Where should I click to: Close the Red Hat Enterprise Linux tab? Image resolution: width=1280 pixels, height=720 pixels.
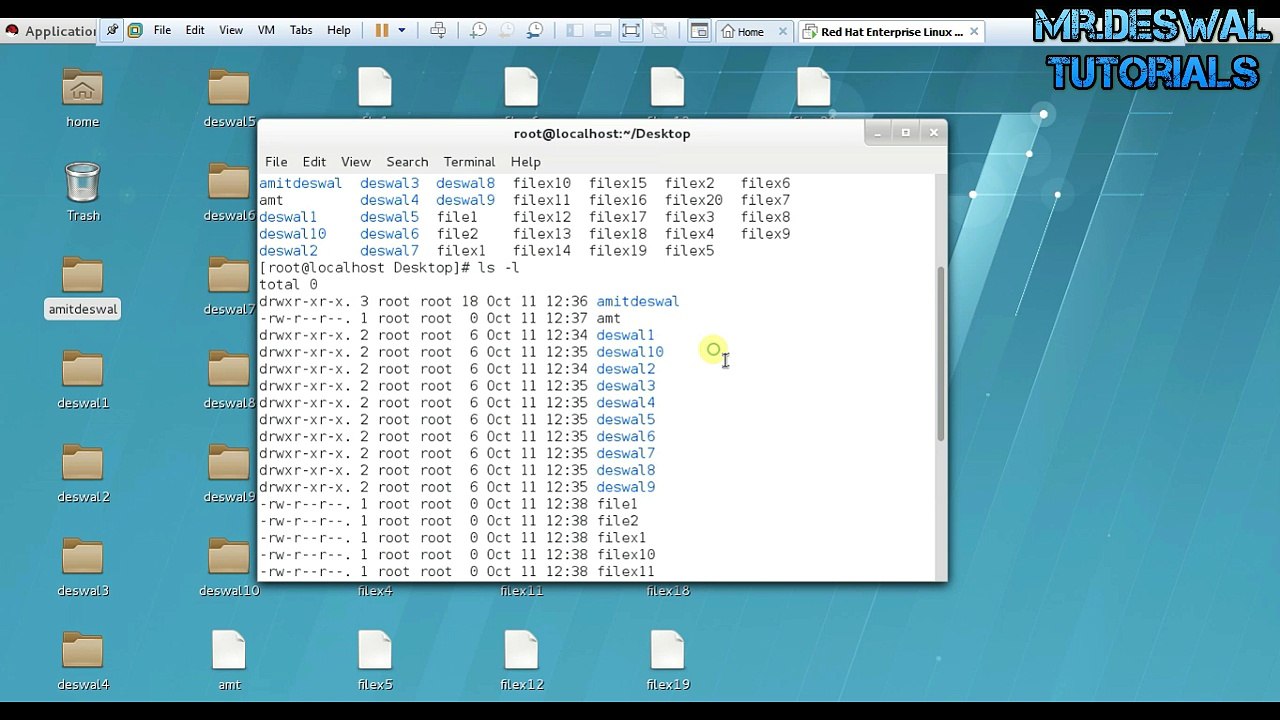click(974, 32)
